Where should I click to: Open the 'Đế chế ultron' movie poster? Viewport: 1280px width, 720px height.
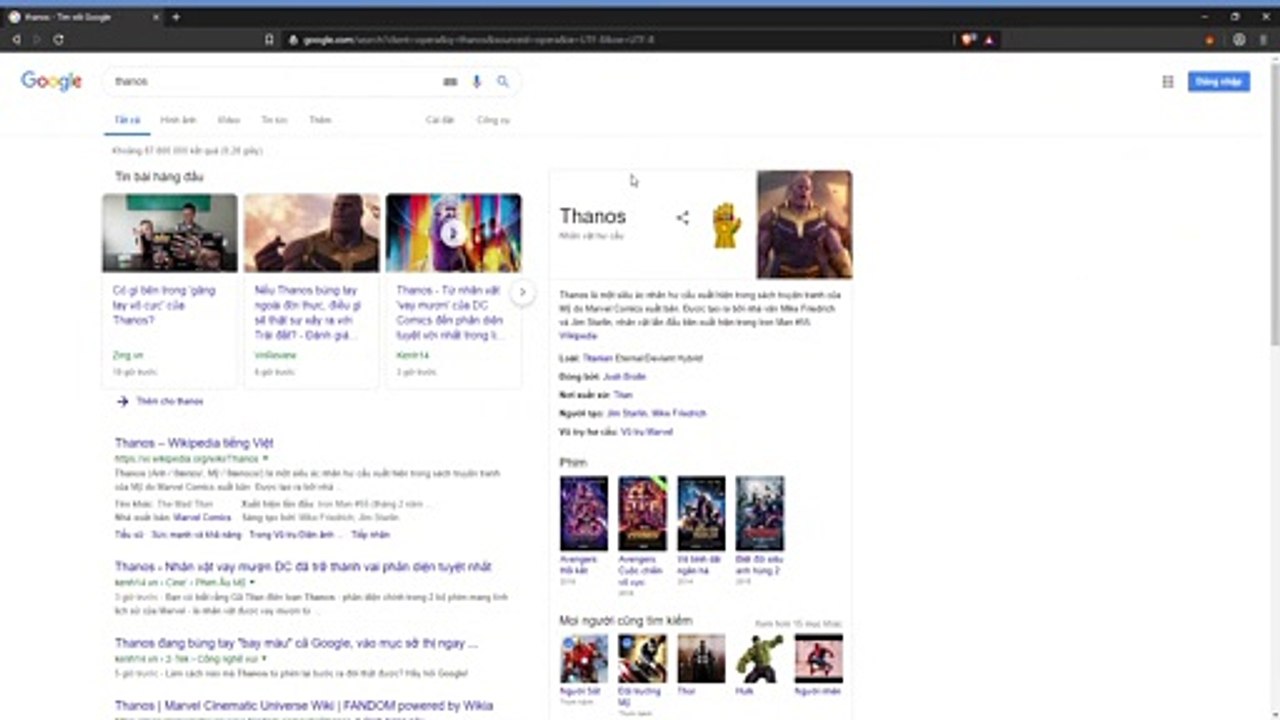click(760, 513)
